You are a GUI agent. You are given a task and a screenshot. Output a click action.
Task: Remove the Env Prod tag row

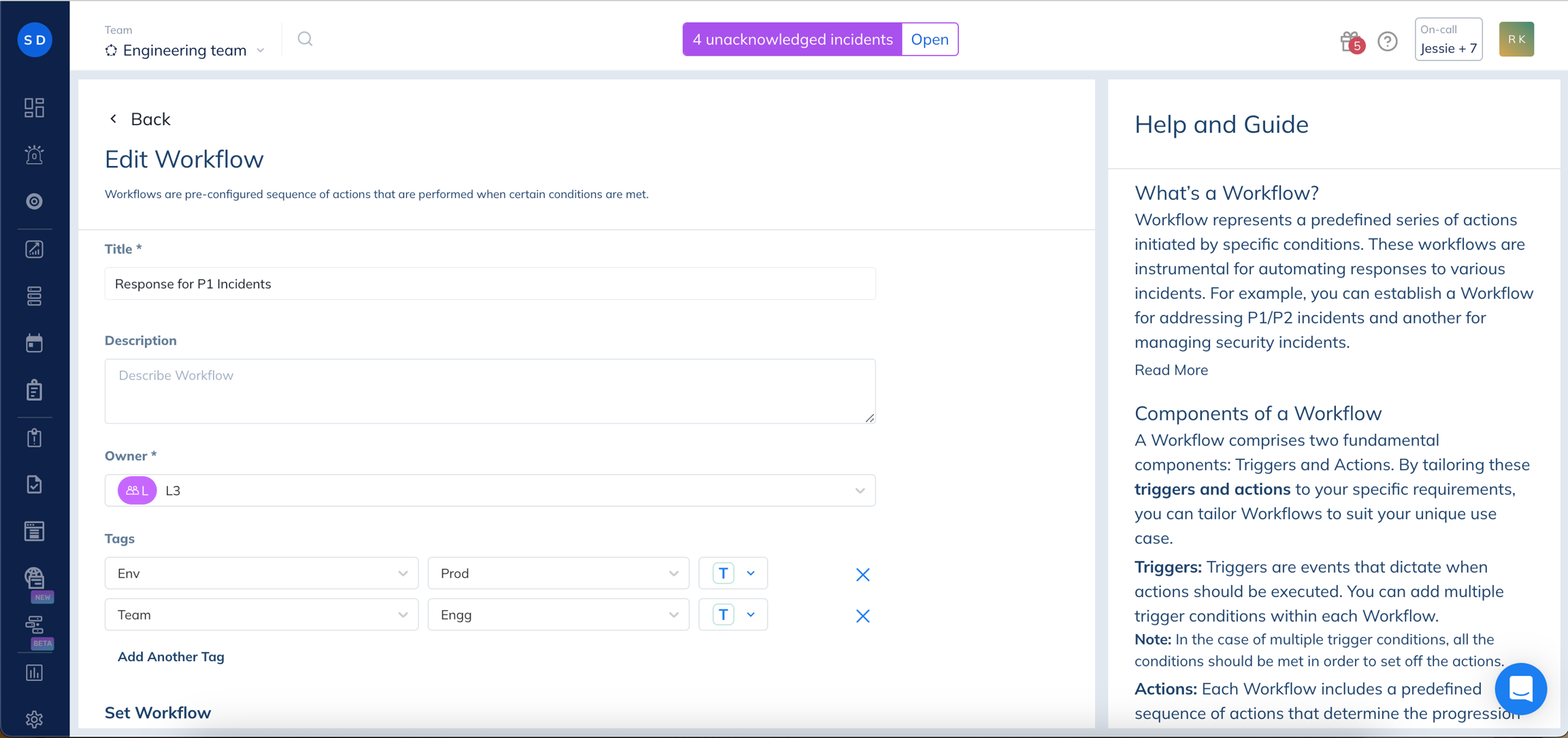[862, 574]
